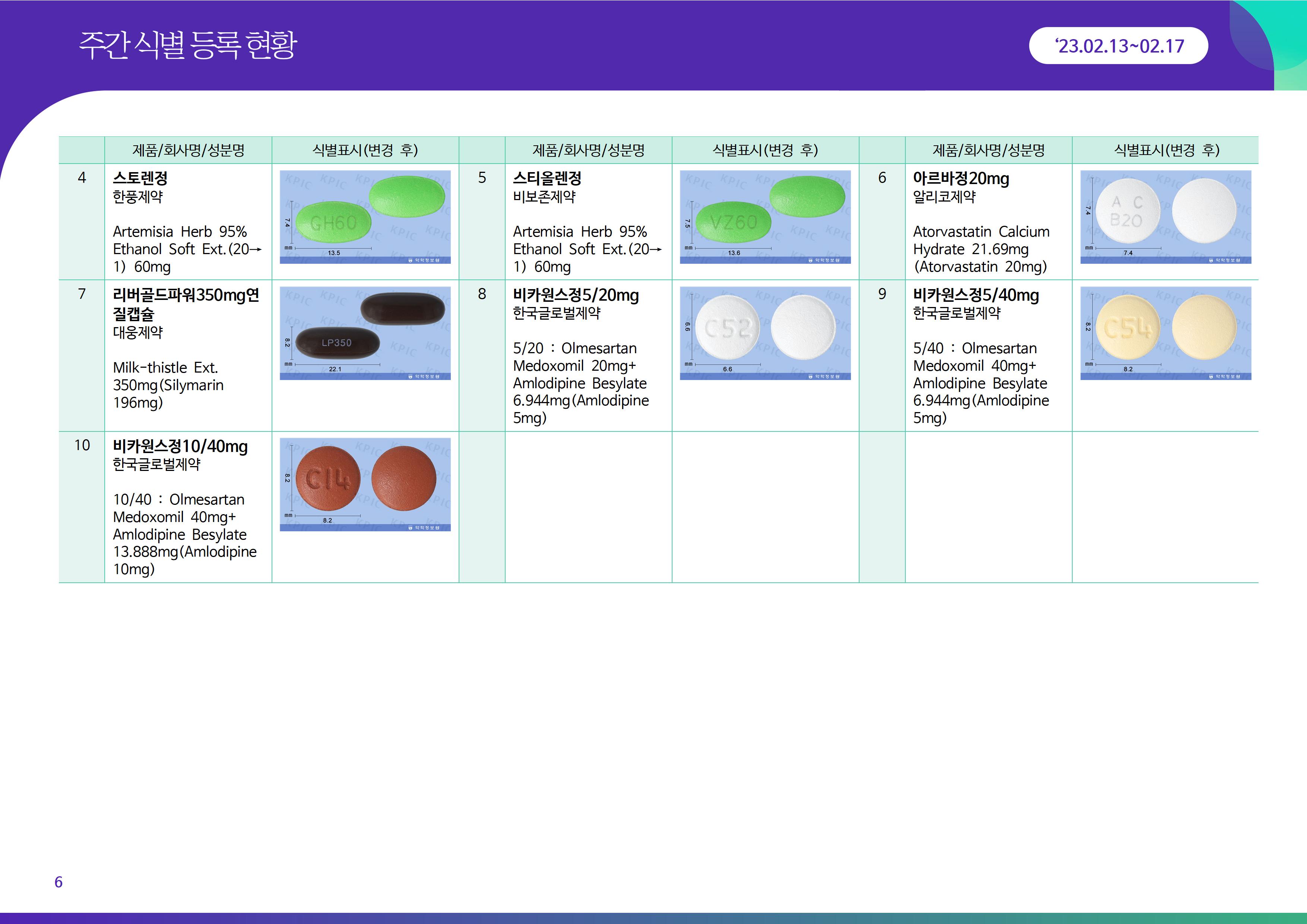This screenshot has height=924, width=1307.
Task: Click the white AC B20 tablet image
Action: [x=1165, y=217]
